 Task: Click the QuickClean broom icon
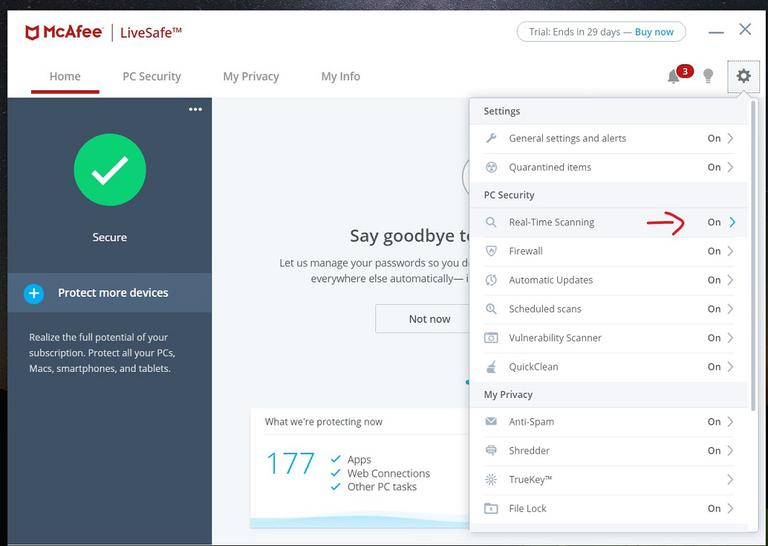[x=491, y=367]
